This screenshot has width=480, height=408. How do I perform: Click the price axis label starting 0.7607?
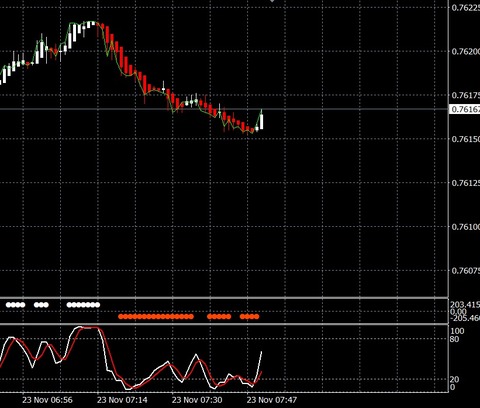point(466,271)
